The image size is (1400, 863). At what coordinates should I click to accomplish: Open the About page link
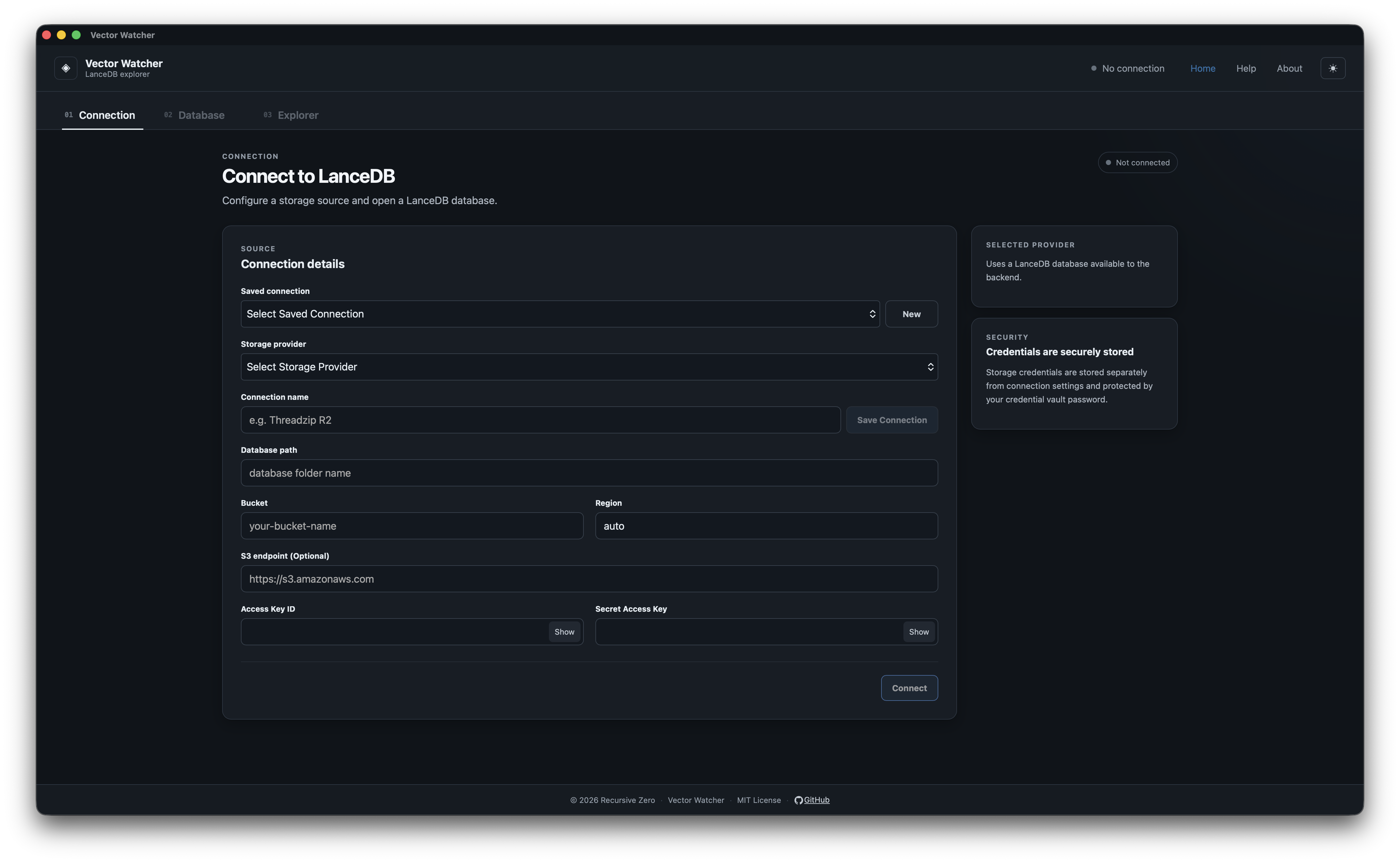(1289, 68)
